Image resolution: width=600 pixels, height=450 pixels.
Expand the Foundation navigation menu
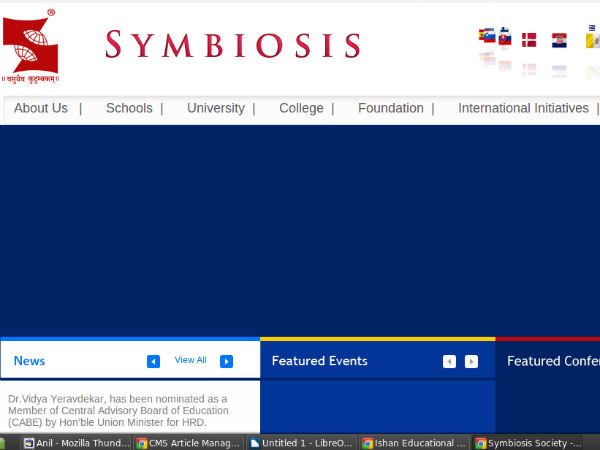pyautogui.click(x=390, y=108)
